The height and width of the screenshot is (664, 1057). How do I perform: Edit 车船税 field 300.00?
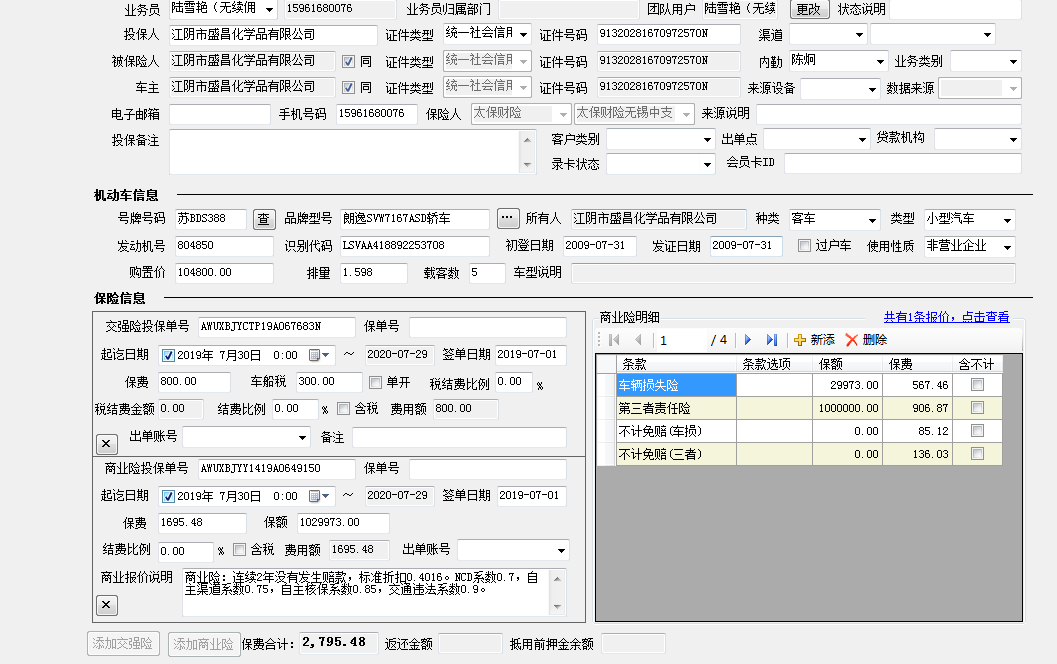click(x=329, y=382)
